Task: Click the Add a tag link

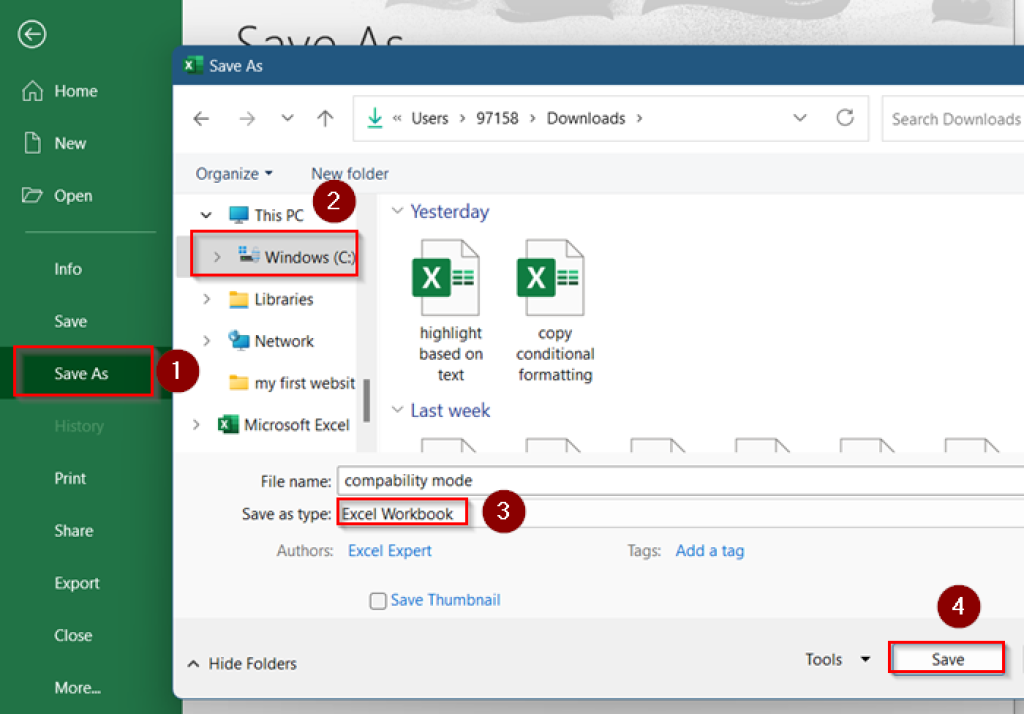Action: click(x=710, y=550)
